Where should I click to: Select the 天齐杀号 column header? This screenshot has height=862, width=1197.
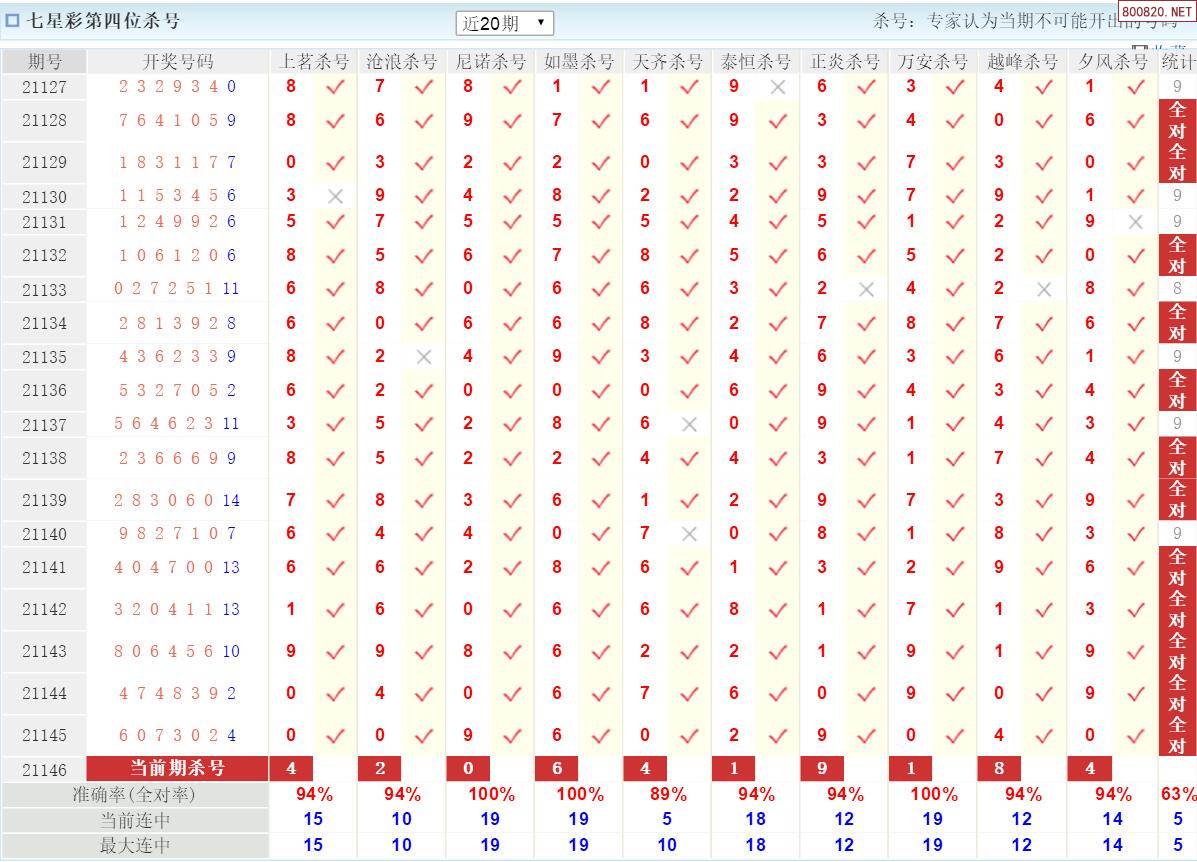coord(667,62)
